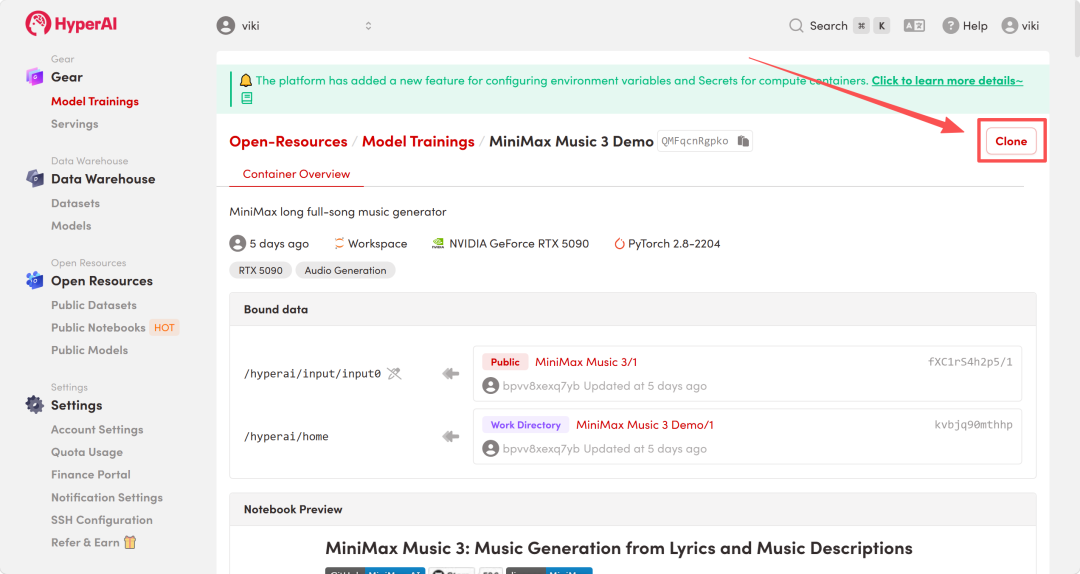Copy the container ID QMFqcnRgpko
The height and width of the screenshot is (574, 1080).
pos(743,141)
